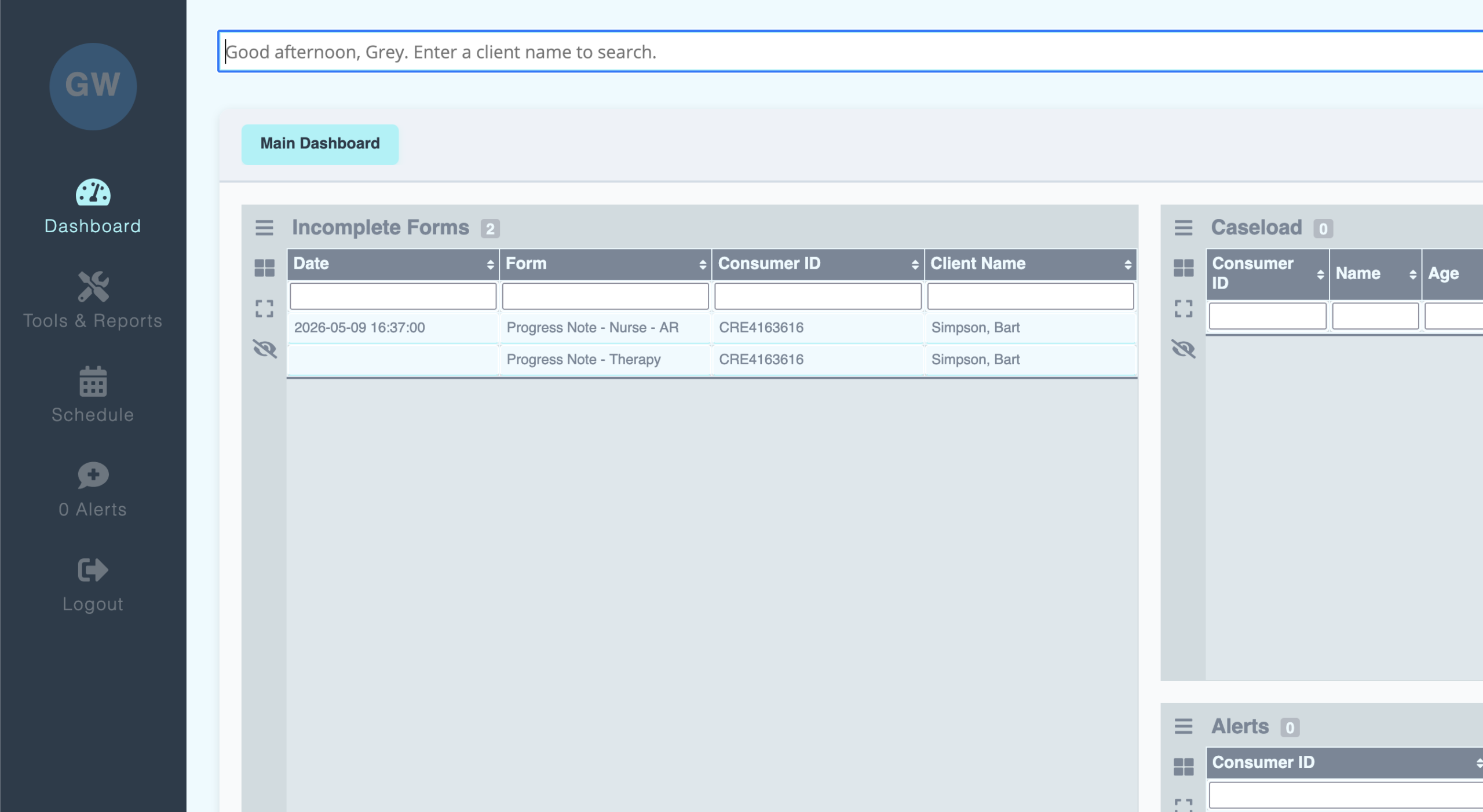Click CRE4163616 in the Nurse - AR row
This screenshot has height=812, width=1483.
click(x=761, y=328)
